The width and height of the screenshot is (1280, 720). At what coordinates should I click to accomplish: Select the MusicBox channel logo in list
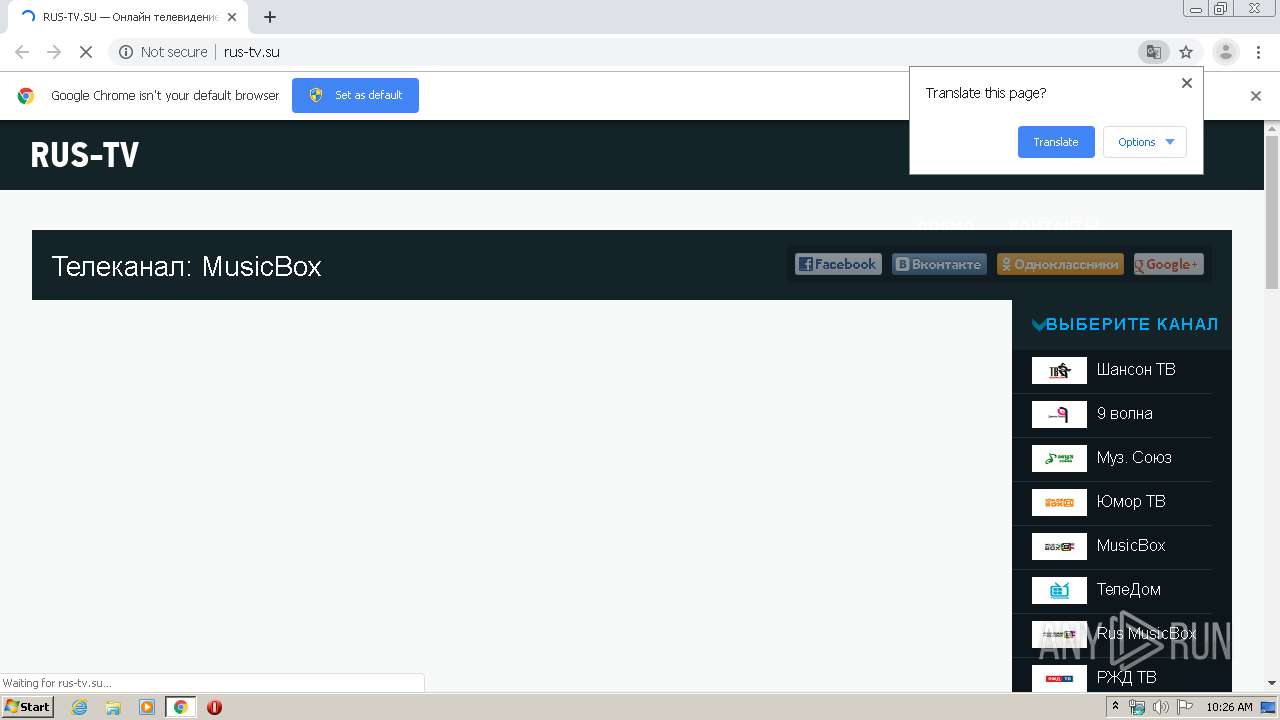coord(1059,546)
